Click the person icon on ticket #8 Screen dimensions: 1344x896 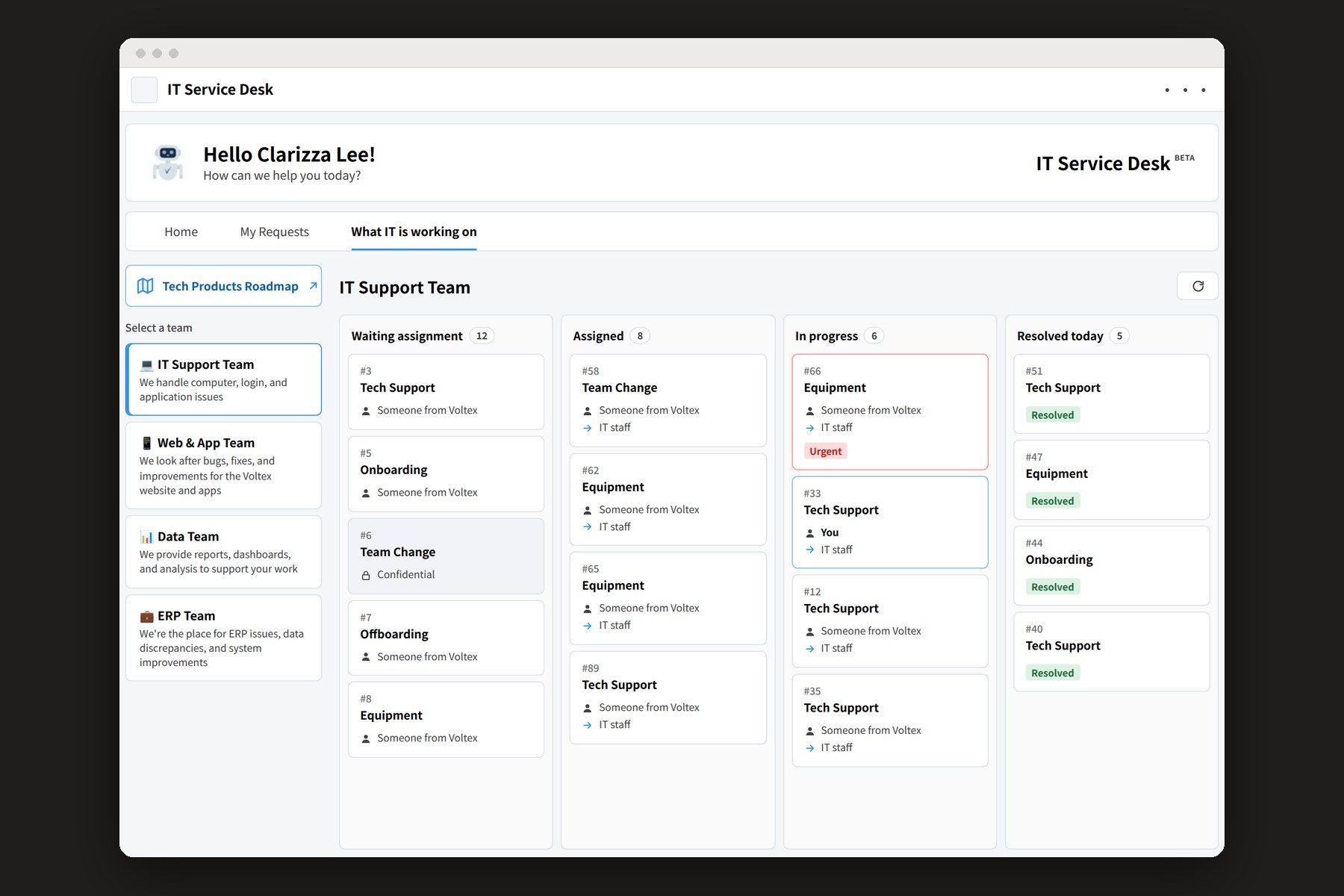click(x=366, y=738)
